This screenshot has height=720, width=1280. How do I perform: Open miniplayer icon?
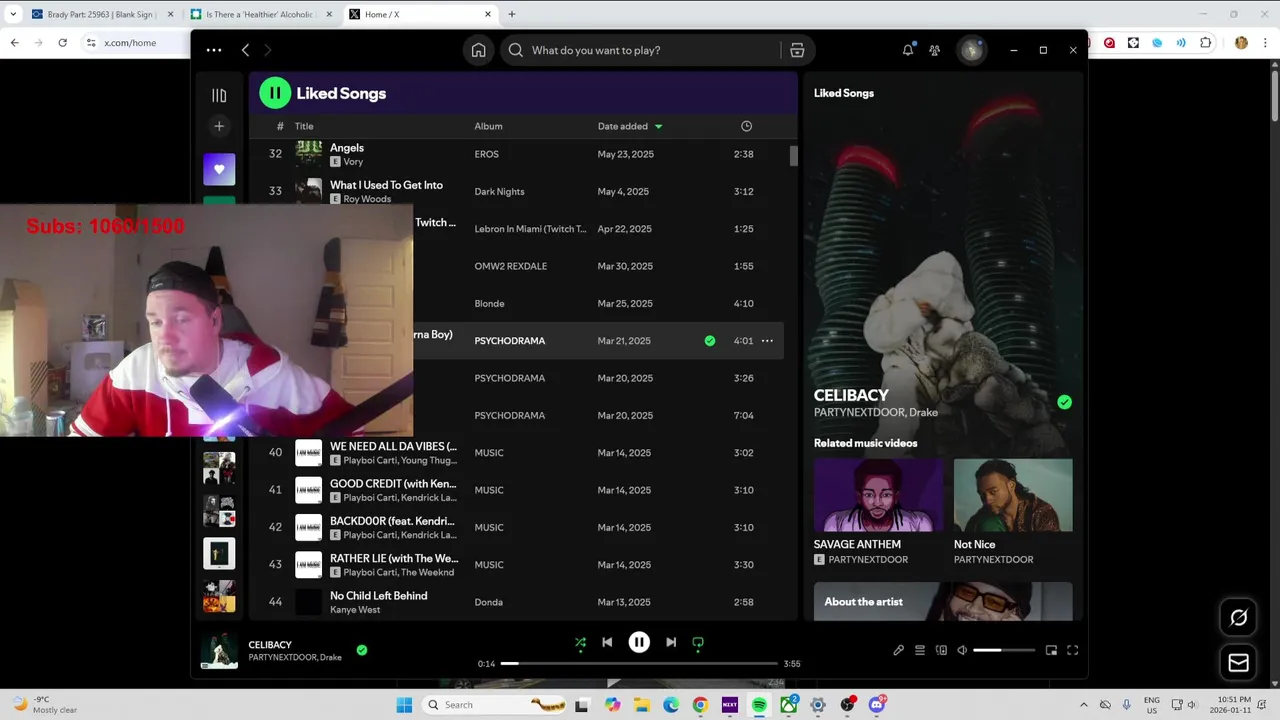pos(1051,650)
